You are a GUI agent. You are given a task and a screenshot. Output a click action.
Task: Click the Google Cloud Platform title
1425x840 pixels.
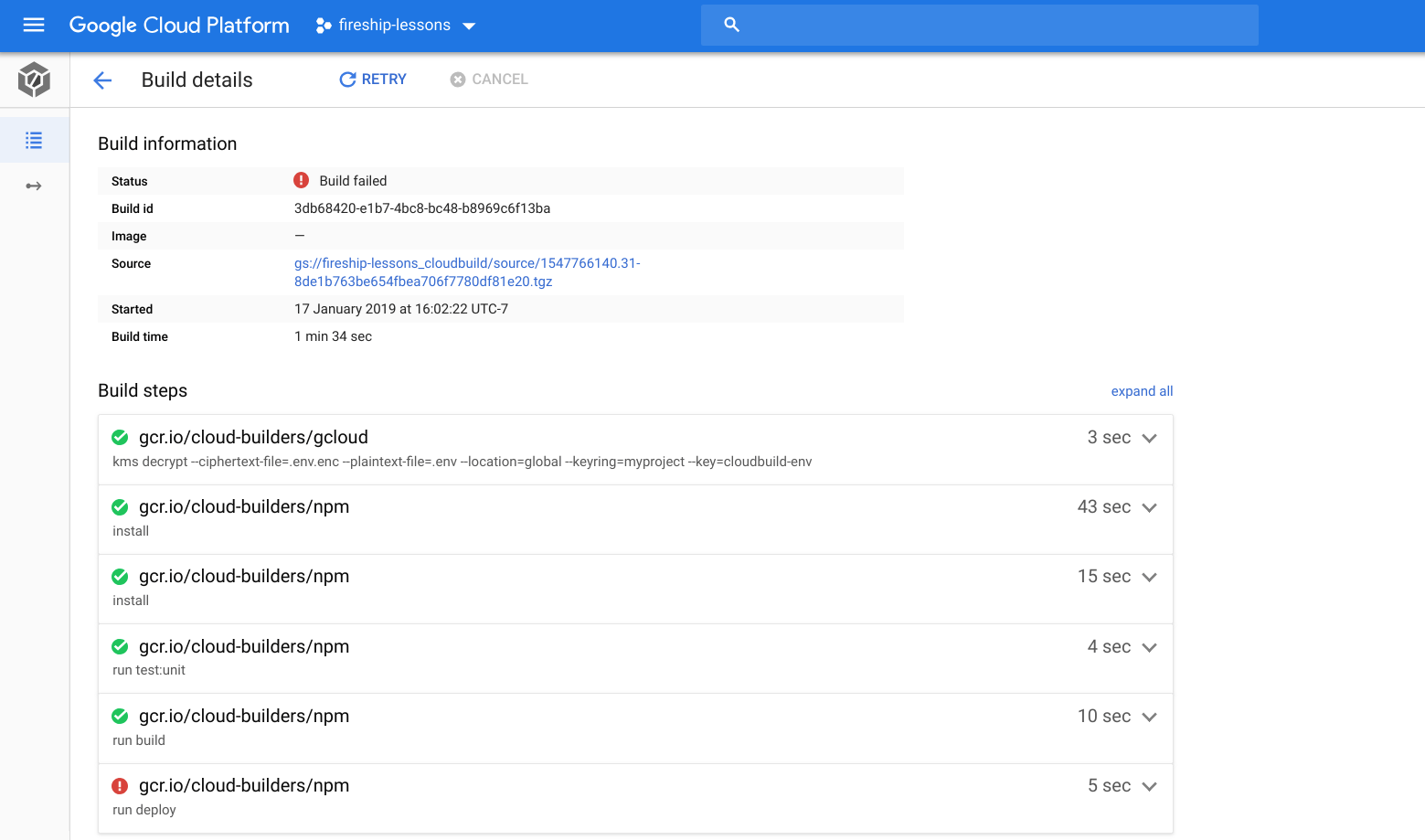pyautogui.click(x=179, y=26)
